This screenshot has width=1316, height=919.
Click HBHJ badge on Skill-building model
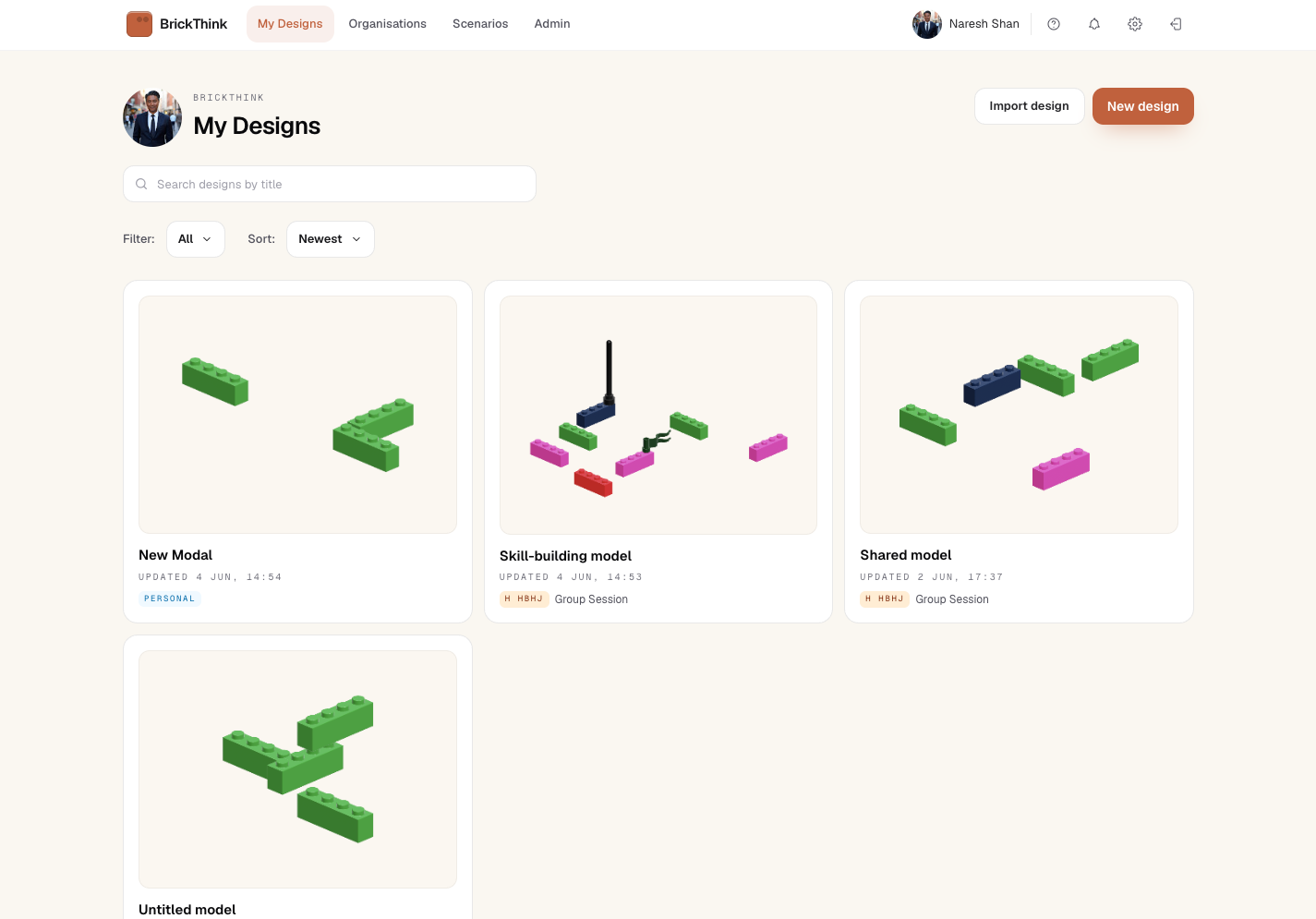pyautogui.click(x=525, y=599)
